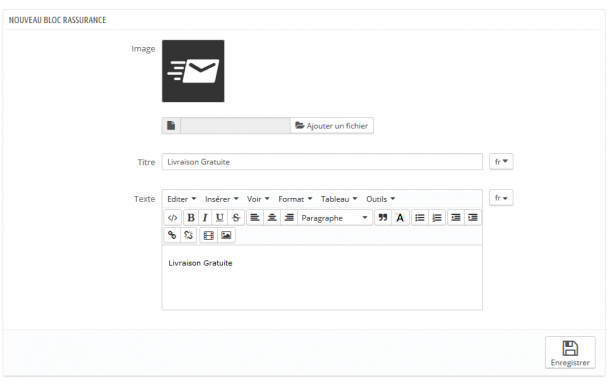Viewport: 610px width, 390px height.
Task: Insert a blockquote
Action: (383, 218)
